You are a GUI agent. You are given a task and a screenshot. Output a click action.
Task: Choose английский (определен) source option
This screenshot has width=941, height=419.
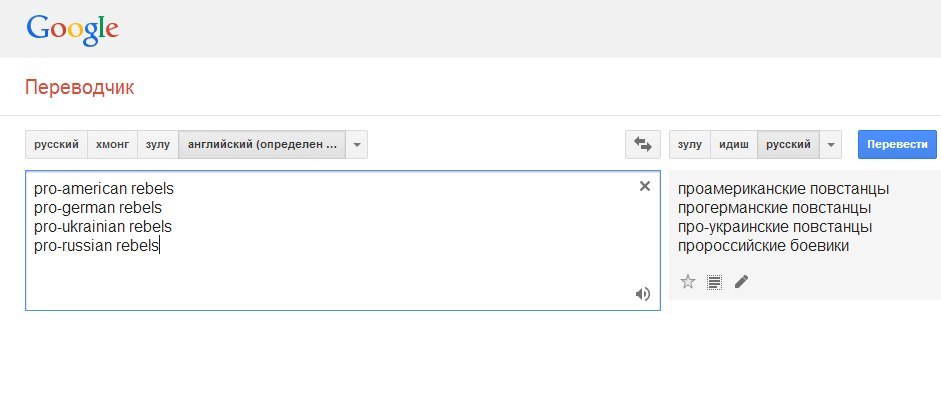[262, 145]
